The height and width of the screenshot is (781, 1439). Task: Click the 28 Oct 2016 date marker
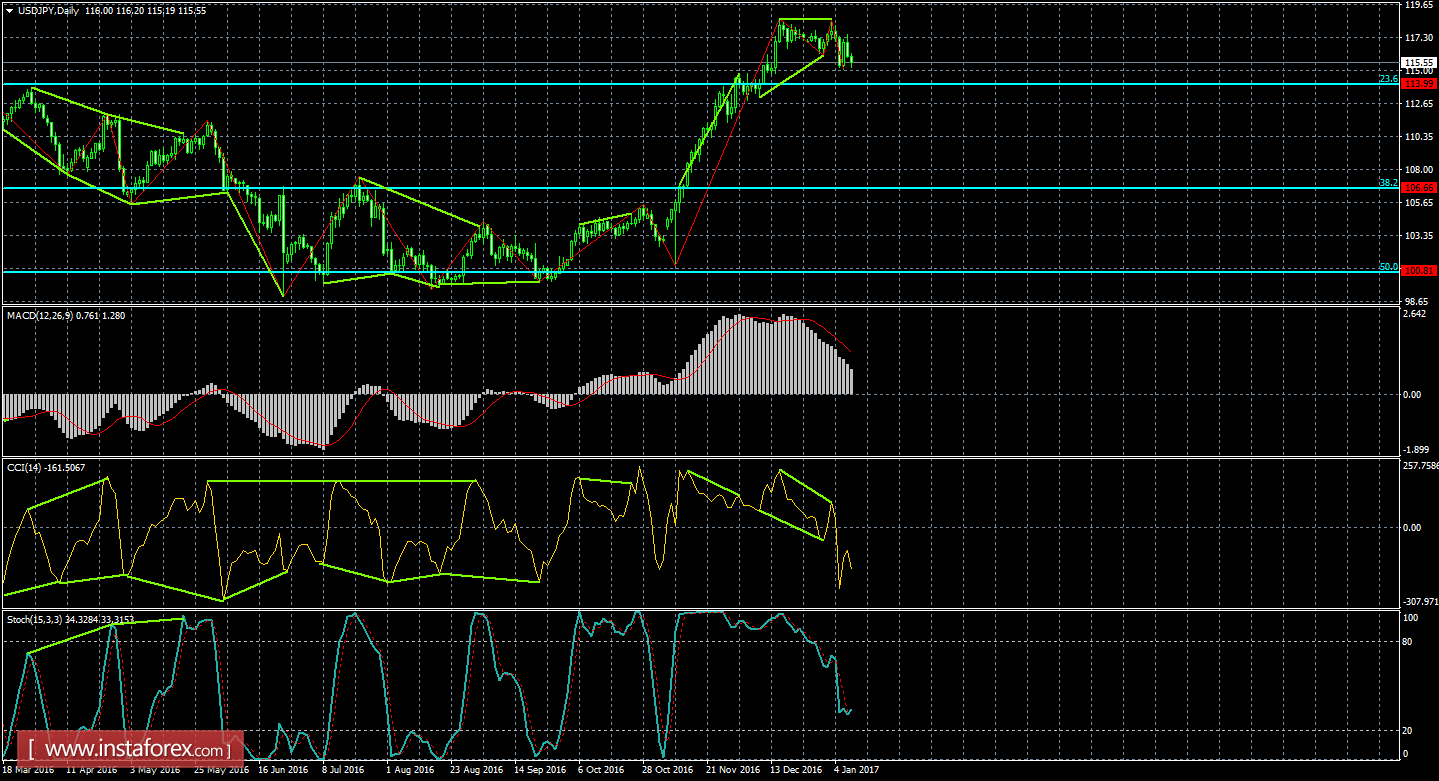(x=667, y=771)
